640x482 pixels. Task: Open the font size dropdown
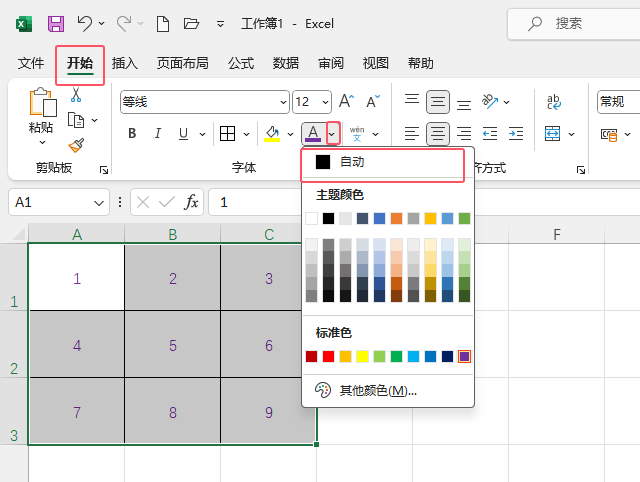pos(325,102)
